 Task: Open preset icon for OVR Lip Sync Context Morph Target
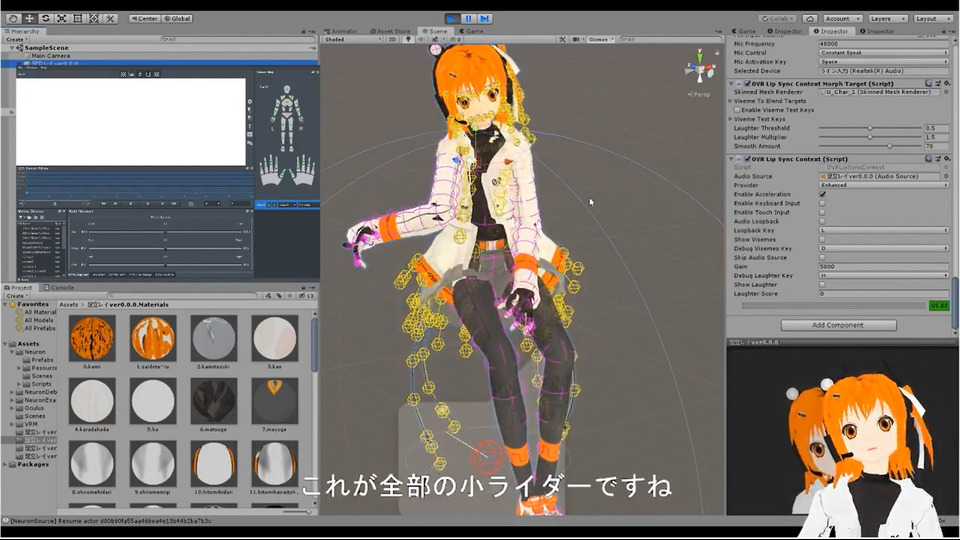937,83
